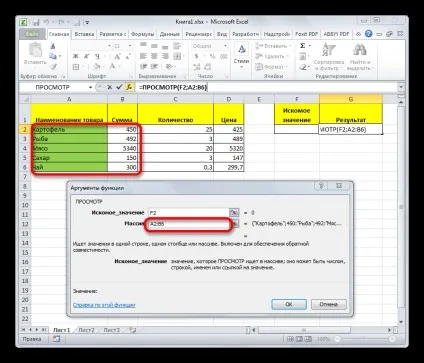
Task: Click the Save icon in quick access toolbar
Action: pyautogui.click(x=36, y=22)
